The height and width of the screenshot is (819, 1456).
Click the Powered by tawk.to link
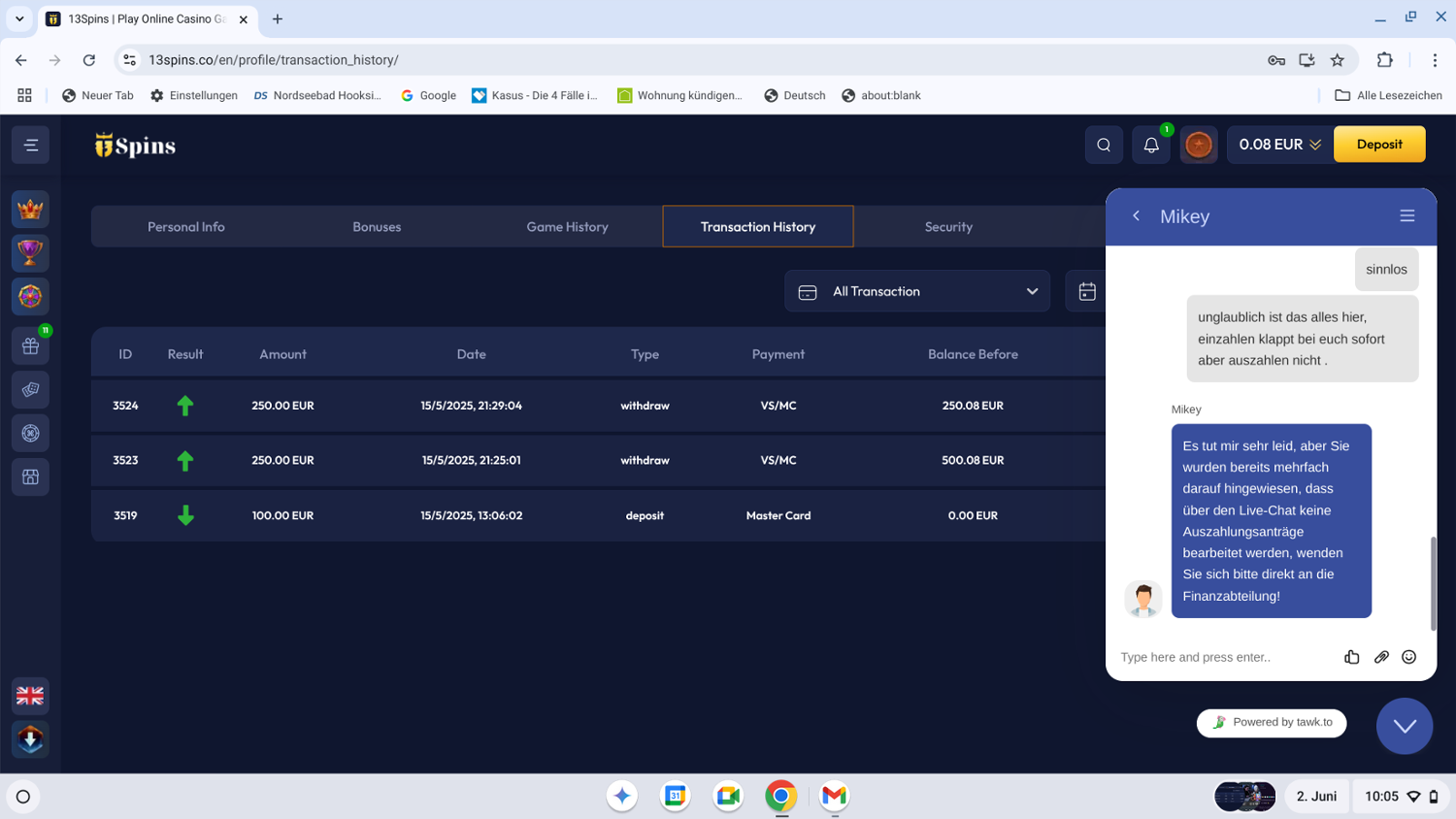pos(1272,722)
